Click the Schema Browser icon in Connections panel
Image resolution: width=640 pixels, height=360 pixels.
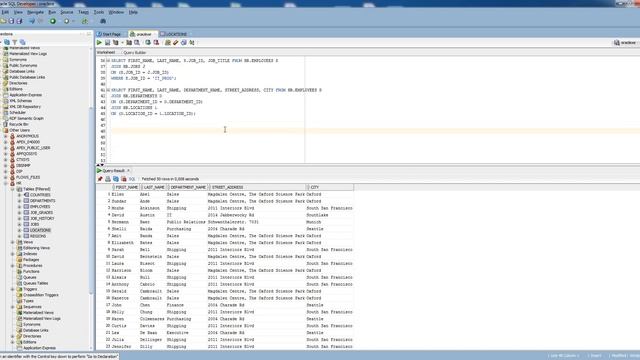click(22, 42)
